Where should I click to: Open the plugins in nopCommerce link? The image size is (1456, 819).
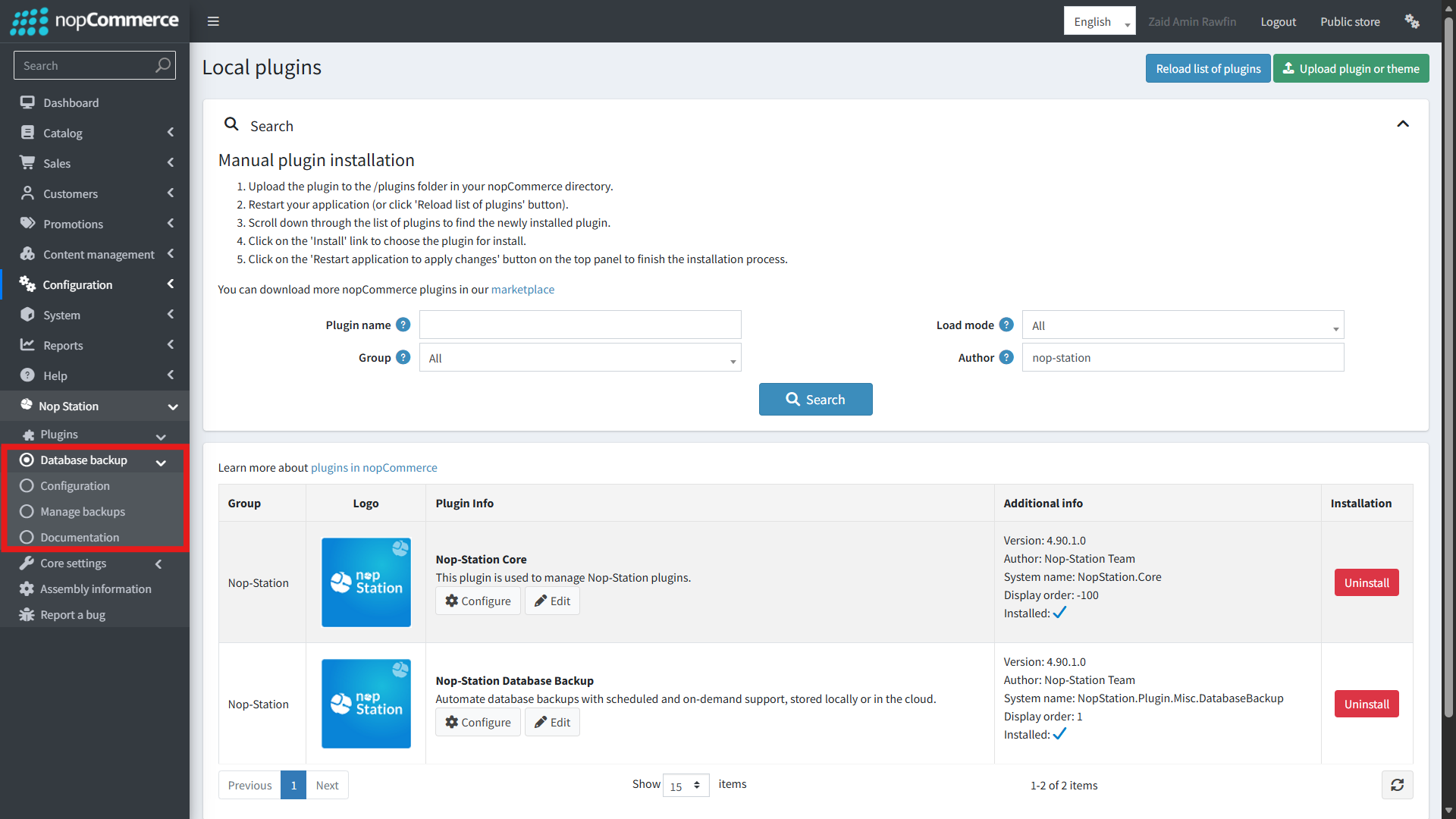point(374,467)
